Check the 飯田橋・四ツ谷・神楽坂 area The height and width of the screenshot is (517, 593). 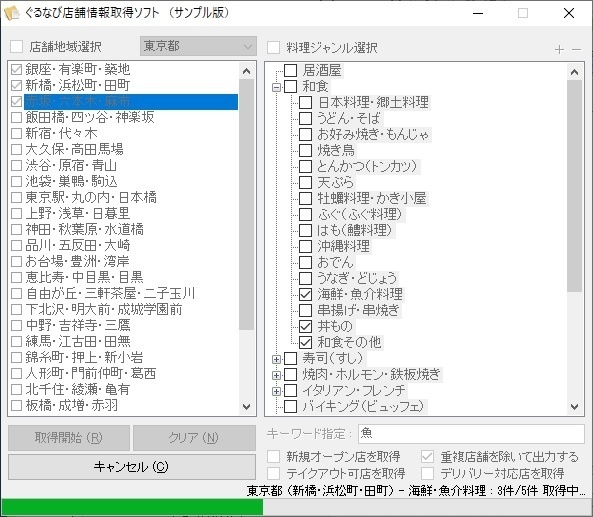pyautogui.click(x=16, y=117)
